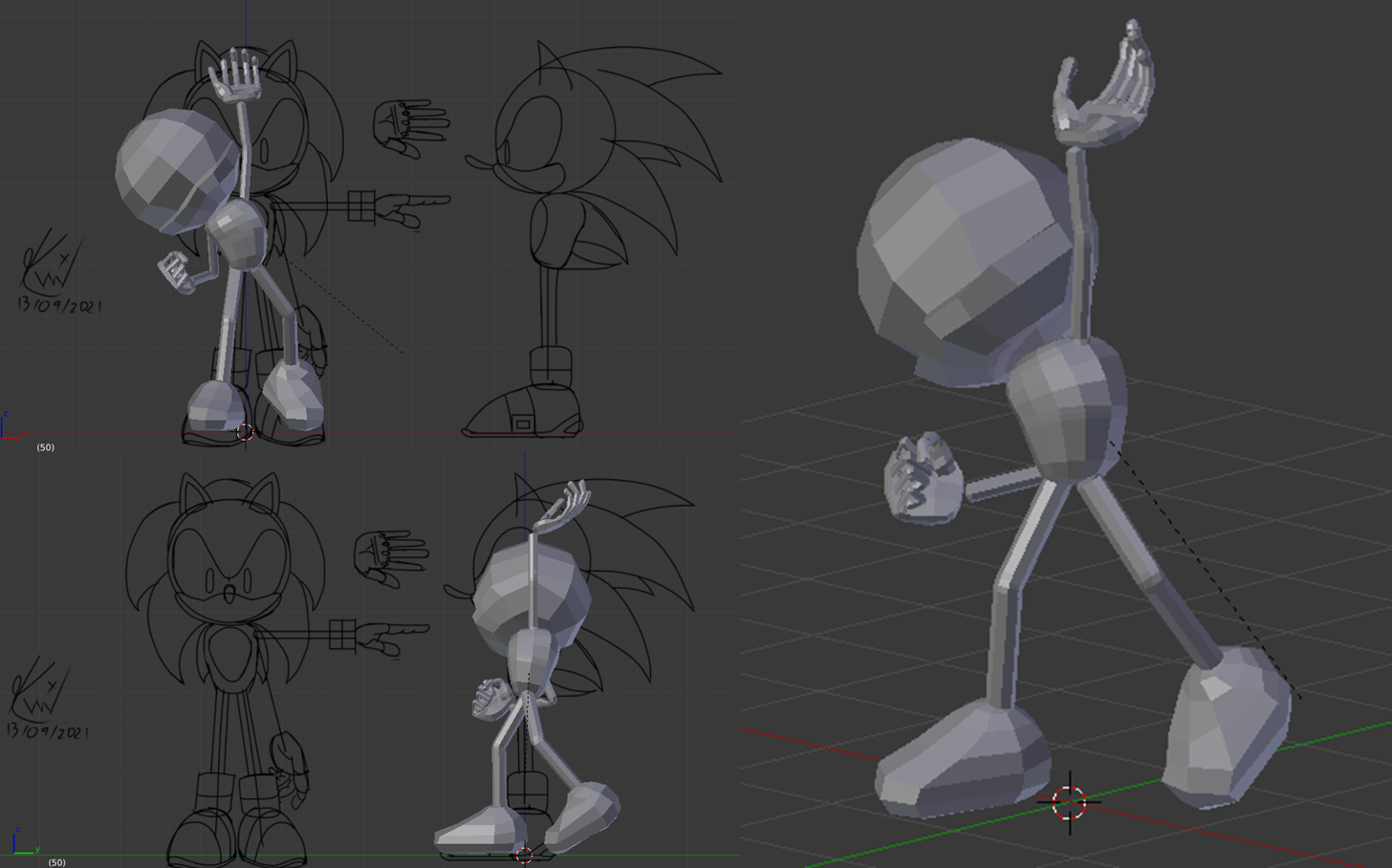
Task: Click the "(50)" frame label in side view
Action: (x=56, y=862)
